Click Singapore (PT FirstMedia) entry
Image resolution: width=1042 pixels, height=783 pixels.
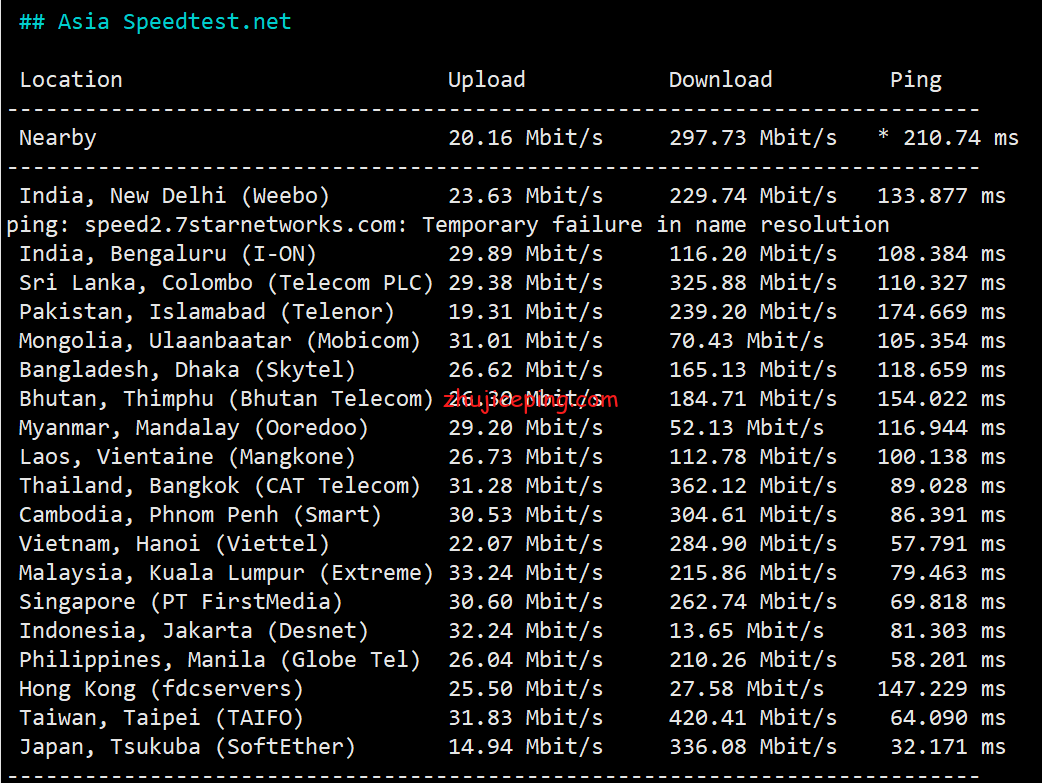point(181,602)
